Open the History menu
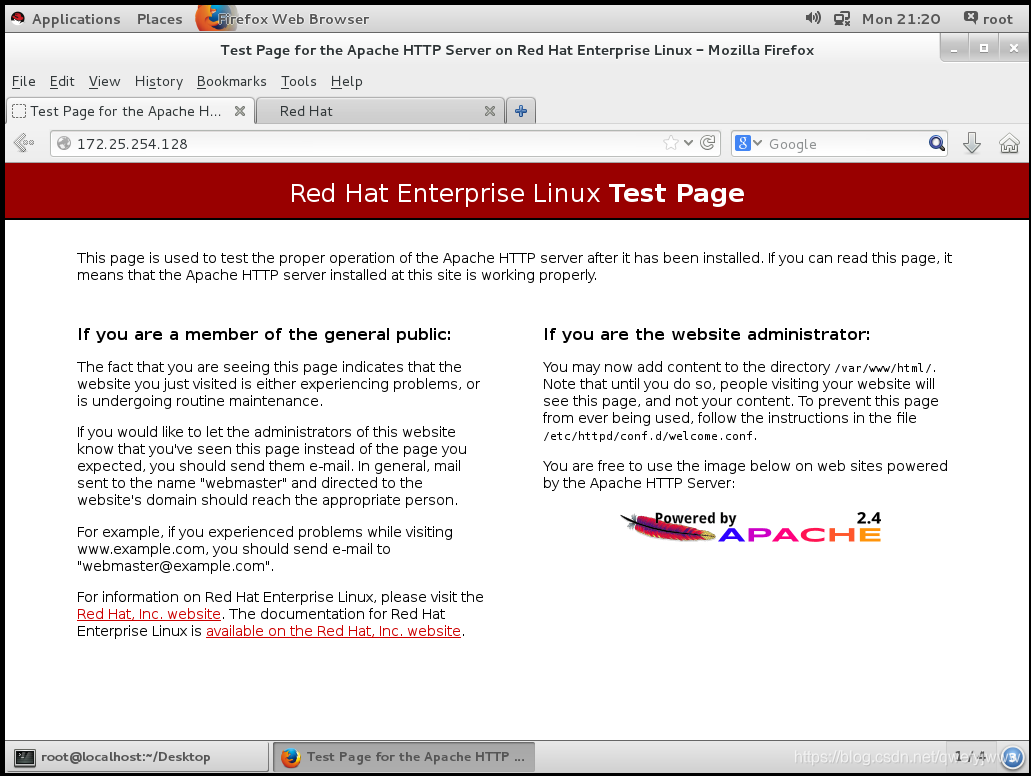The height and width of the screenshot is (776, 1031). 158,82
